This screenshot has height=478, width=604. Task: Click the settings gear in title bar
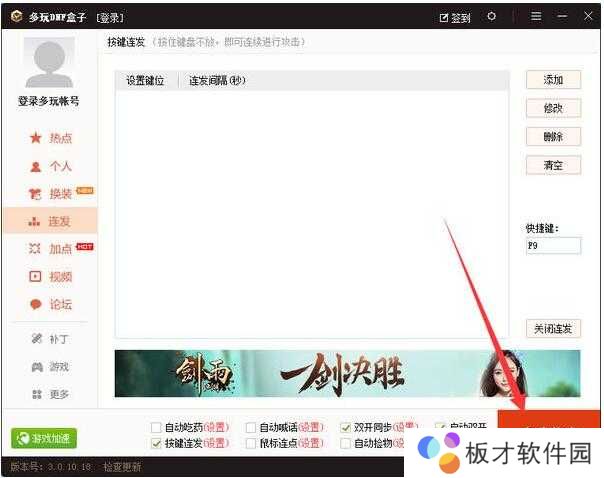(491, 17)
